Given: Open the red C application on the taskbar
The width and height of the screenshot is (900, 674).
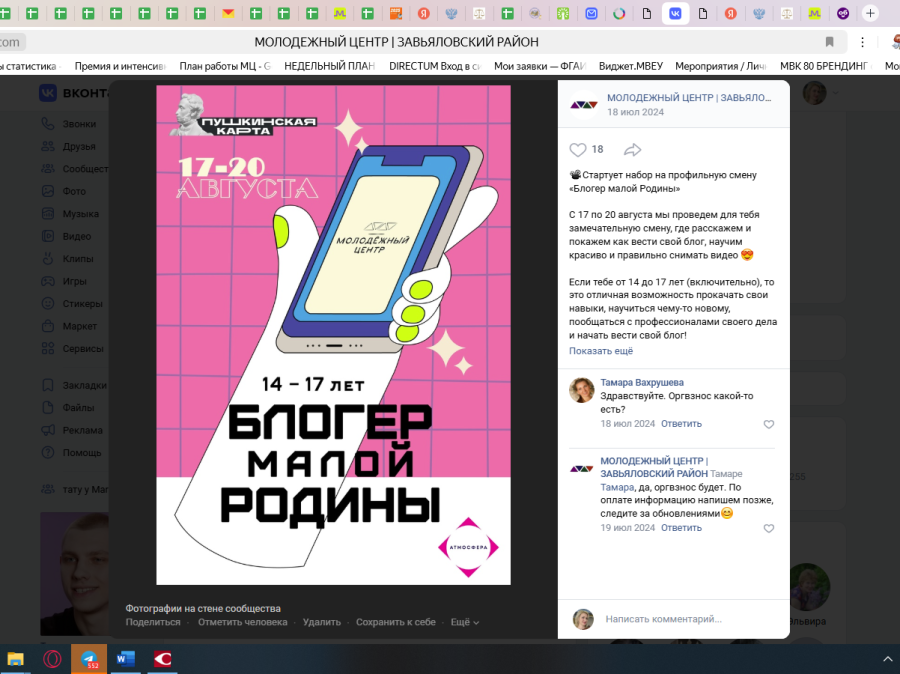Looking at the screenshot, I should tap(162, 659).
